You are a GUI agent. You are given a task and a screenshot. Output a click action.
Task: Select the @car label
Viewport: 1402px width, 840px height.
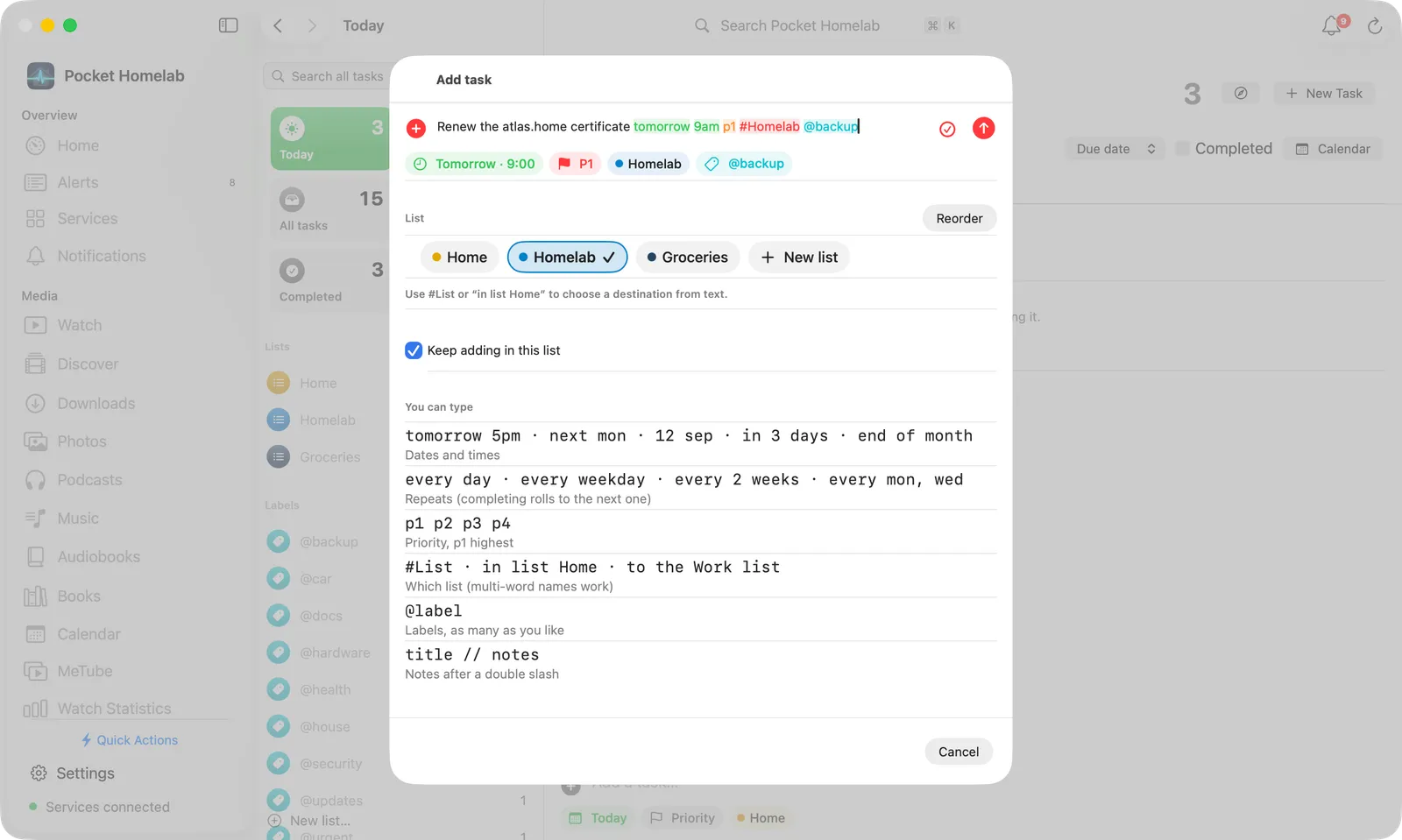315,579
